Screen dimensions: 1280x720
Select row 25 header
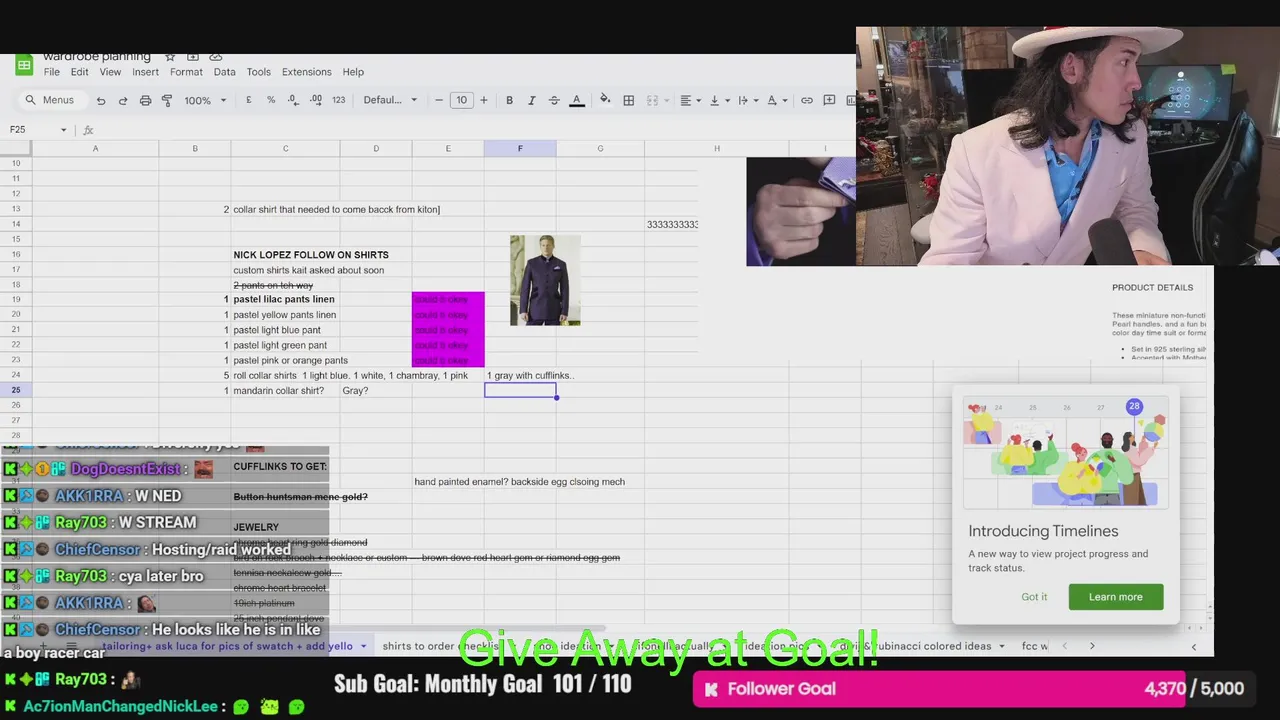pos(16,390)
